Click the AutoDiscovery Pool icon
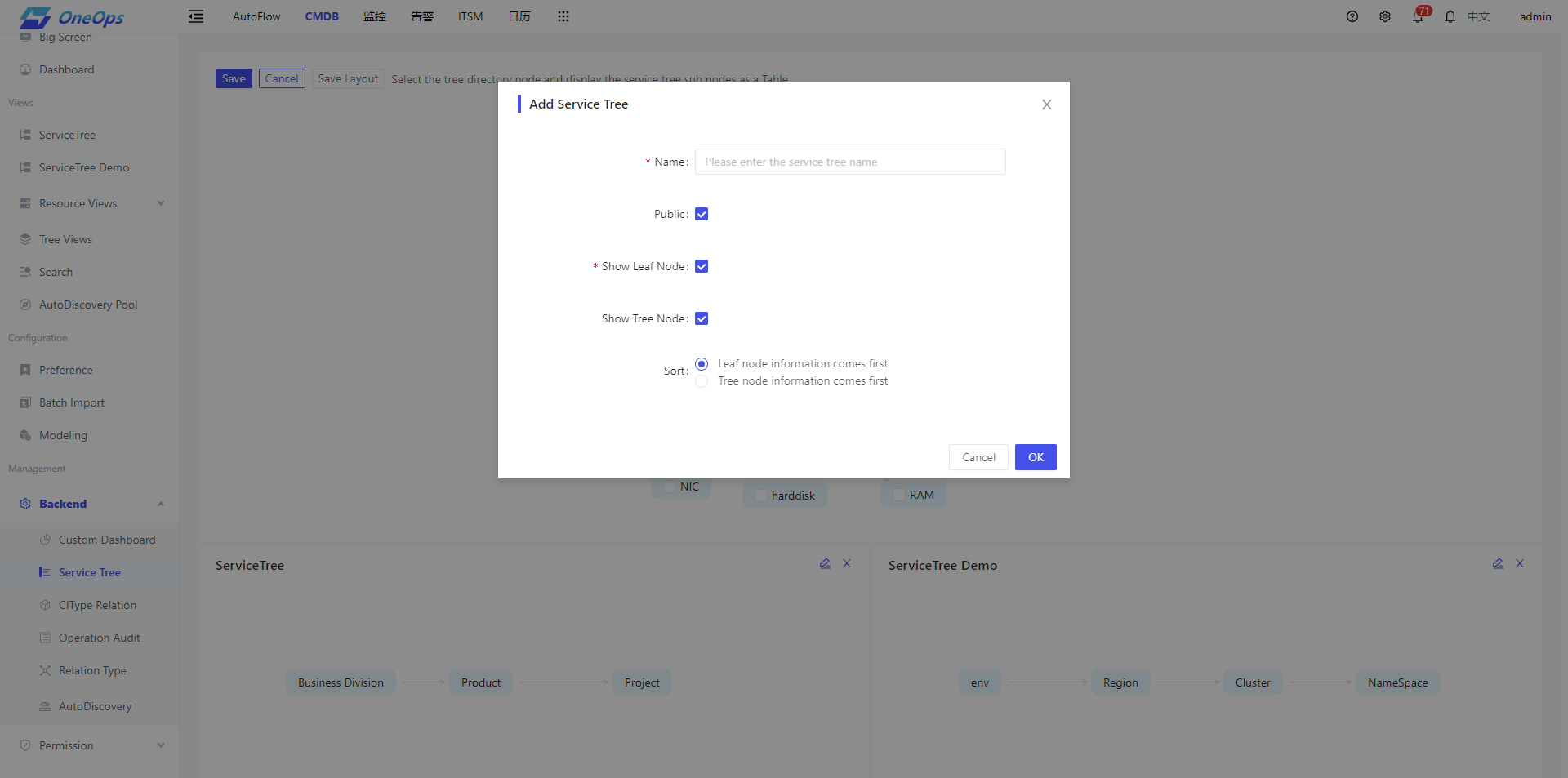Viewport: 1568px width, 778px height. click(25, 305)
